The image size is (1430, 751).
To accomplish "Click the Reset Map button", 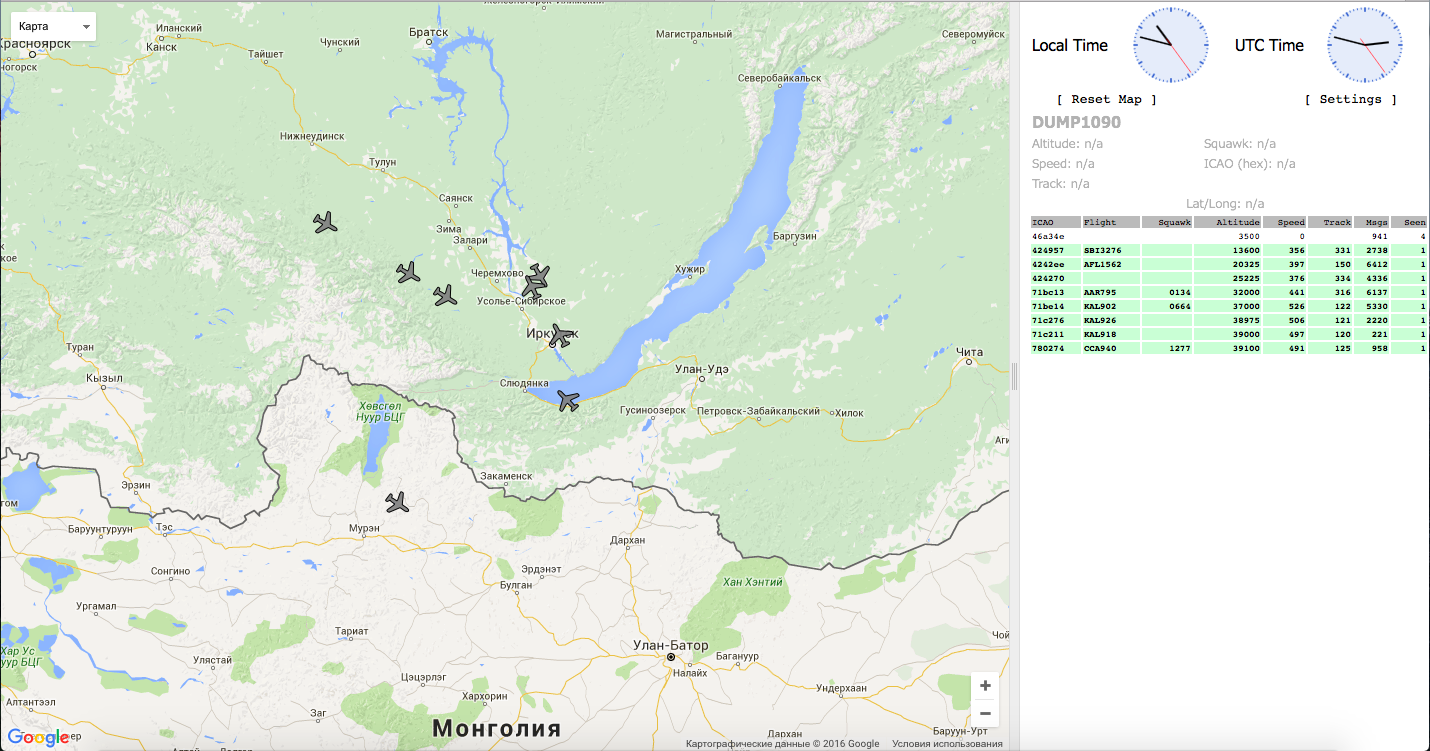I will [x=1106, y=99].
